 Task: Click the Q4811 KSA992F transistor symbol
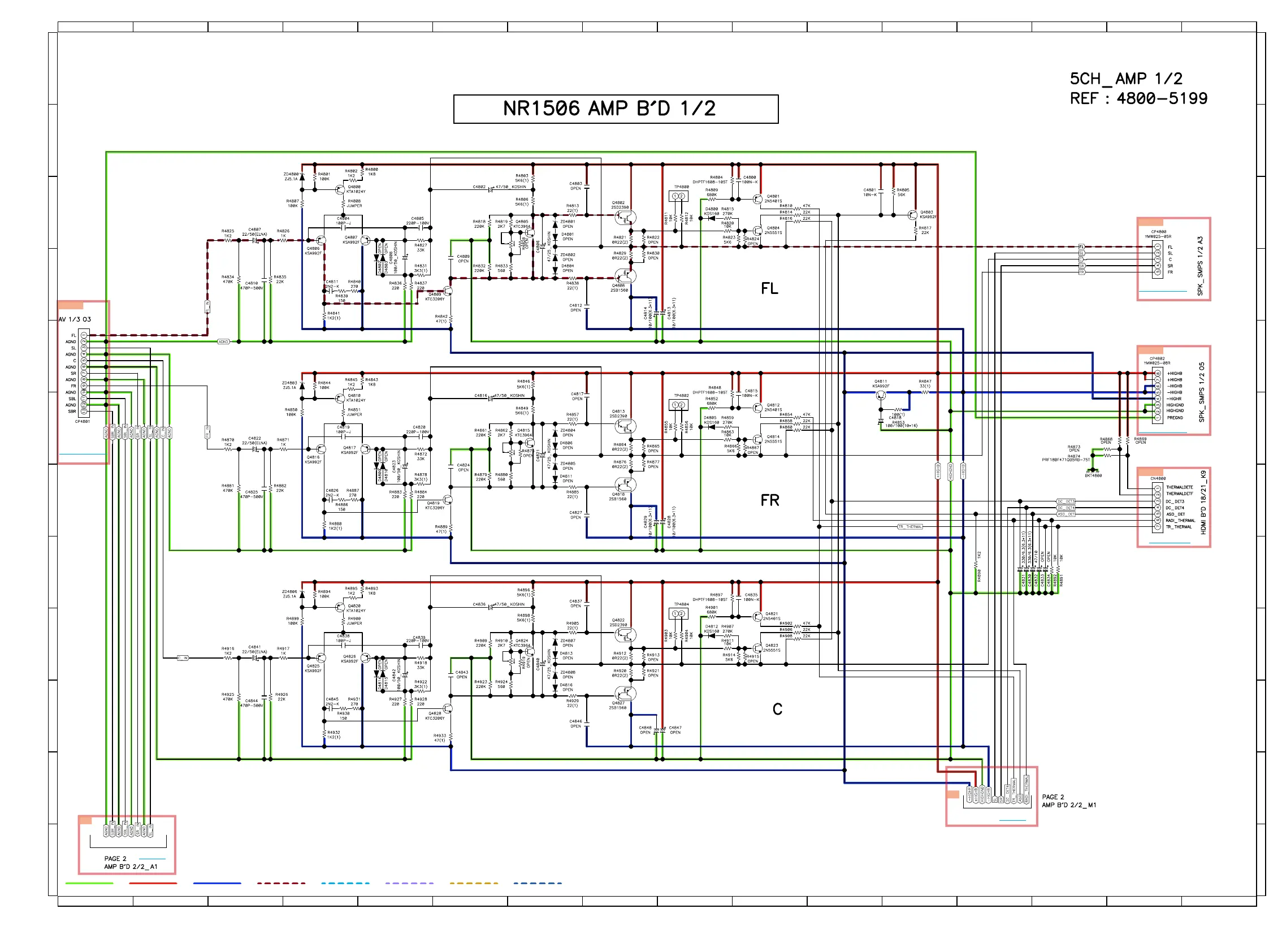pyautogui.click(x=881, y=395)
